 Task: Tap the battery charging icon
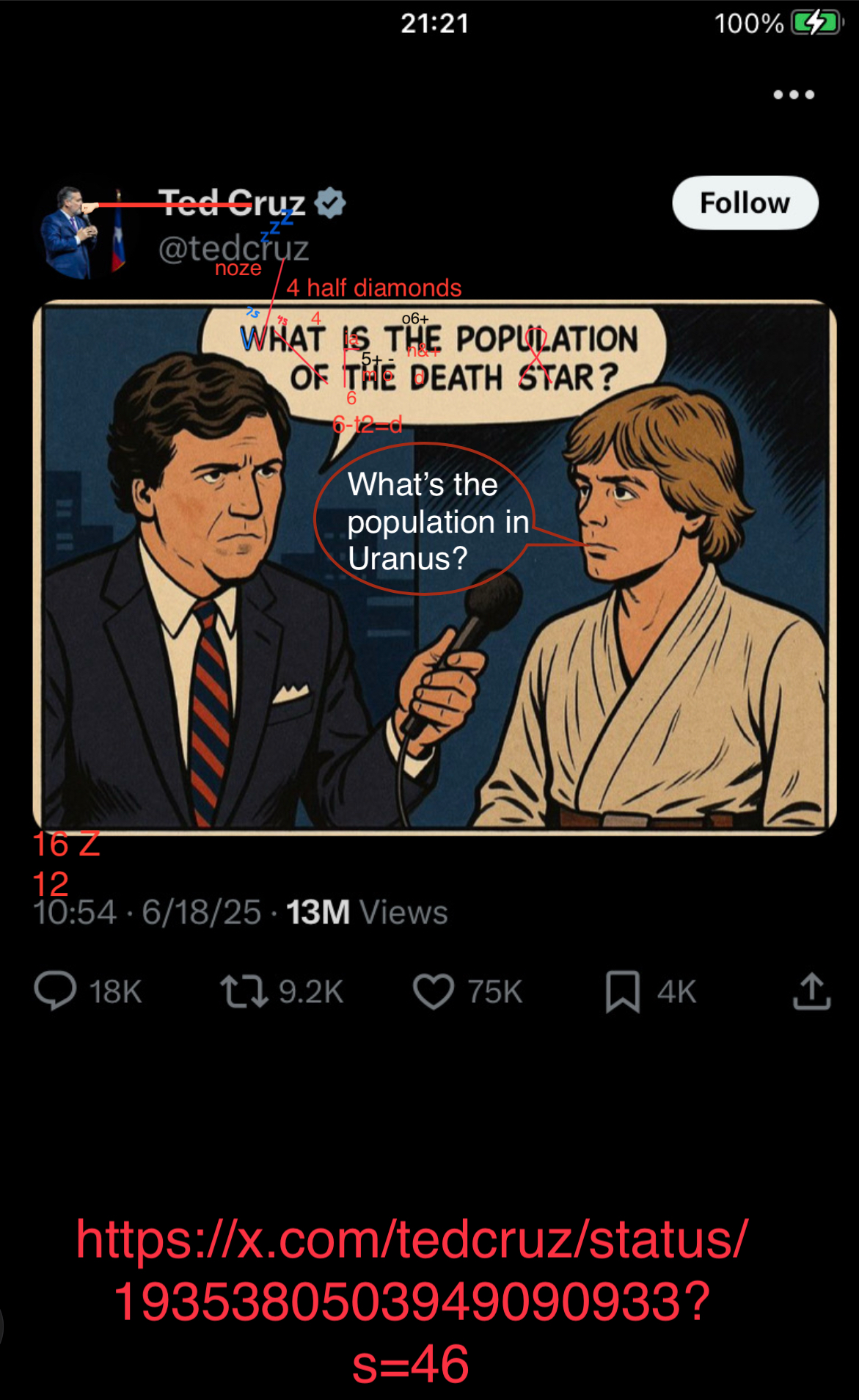816,23
